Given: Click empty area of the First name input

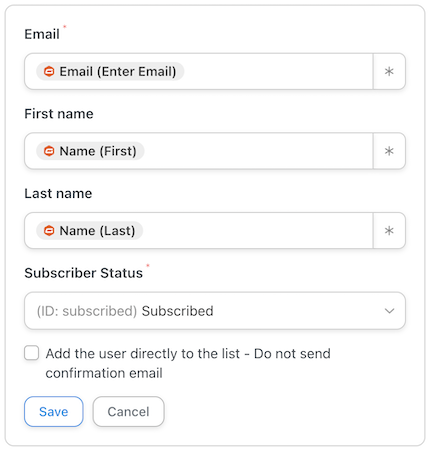Looking at the screenshot, I should tap(258, 151).
